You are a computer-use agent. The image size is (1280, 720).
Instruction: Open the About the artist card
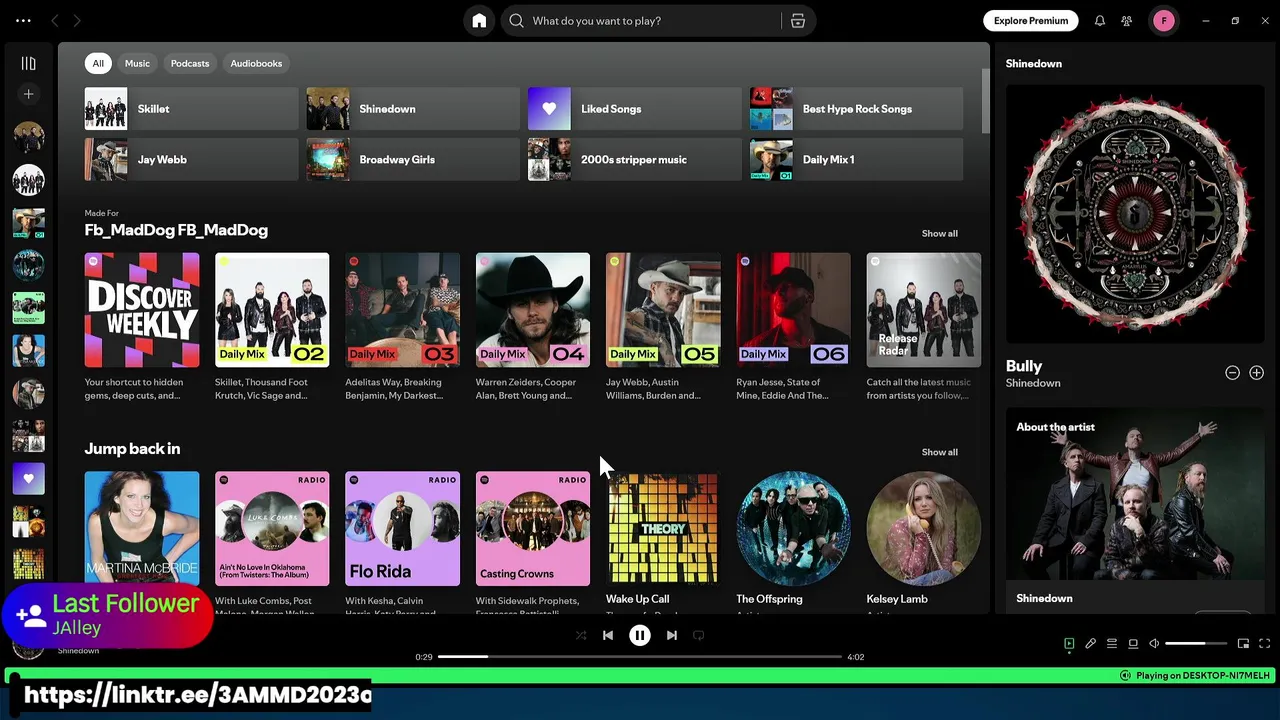(x=1135, y=510)
